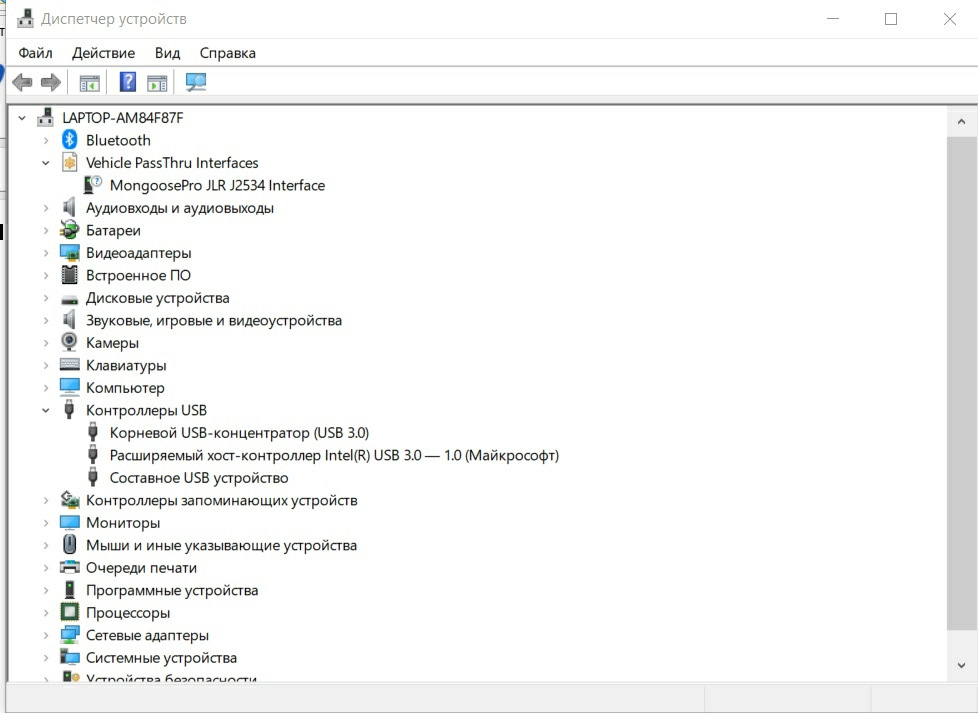Image resolution: width=978 pixels, height=713 pixels.
Task: Click the Сетевые адаптеры network icon
Action: (69, 635)
